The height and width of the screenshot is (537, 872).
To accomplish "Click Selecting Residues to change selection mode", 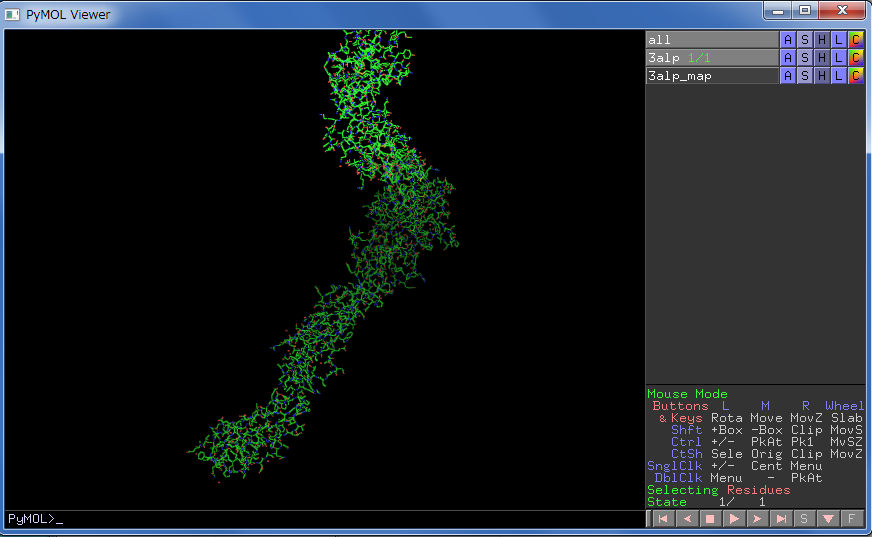I will (x=718, y=490).
